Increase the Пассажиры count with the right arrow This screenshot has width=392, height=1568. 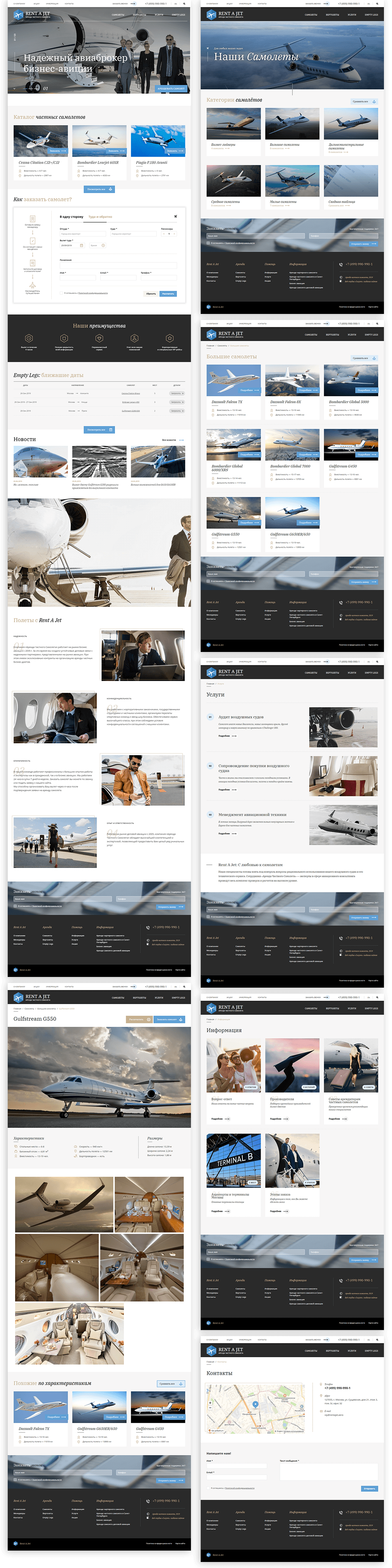[174, 234]
